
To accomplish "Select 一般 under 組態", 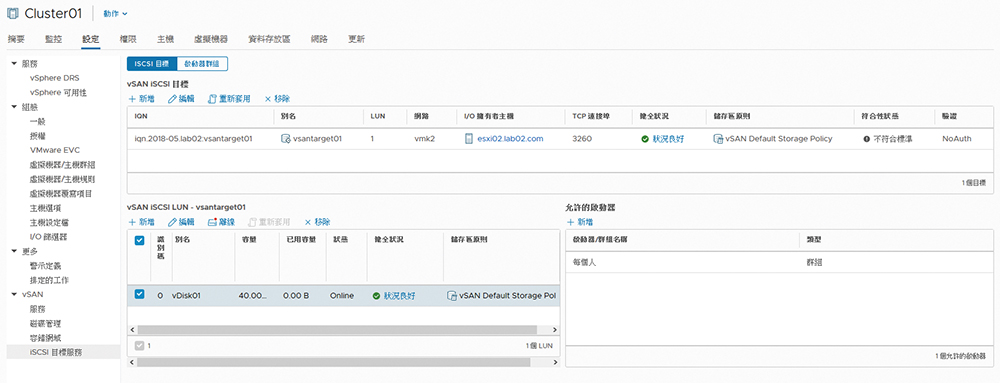I will click(x=38, y=121).
